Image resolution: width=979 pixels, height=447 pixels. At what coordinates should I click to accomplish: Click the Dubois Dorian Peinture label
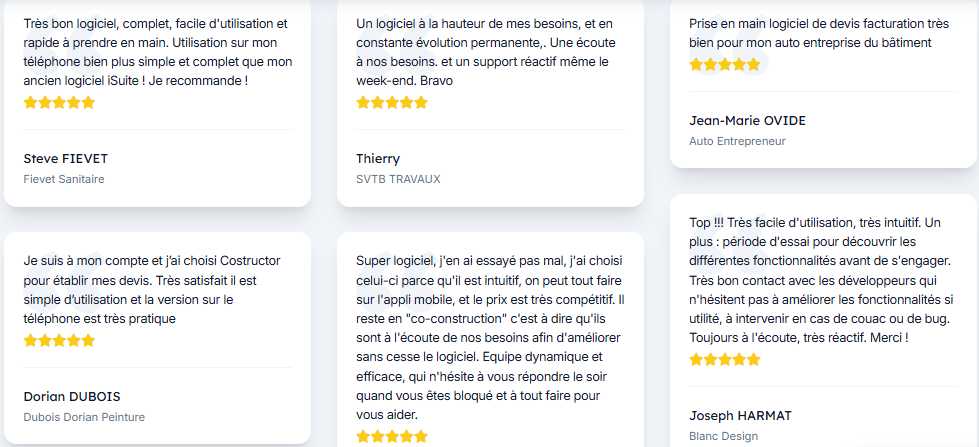click(84, 417)
